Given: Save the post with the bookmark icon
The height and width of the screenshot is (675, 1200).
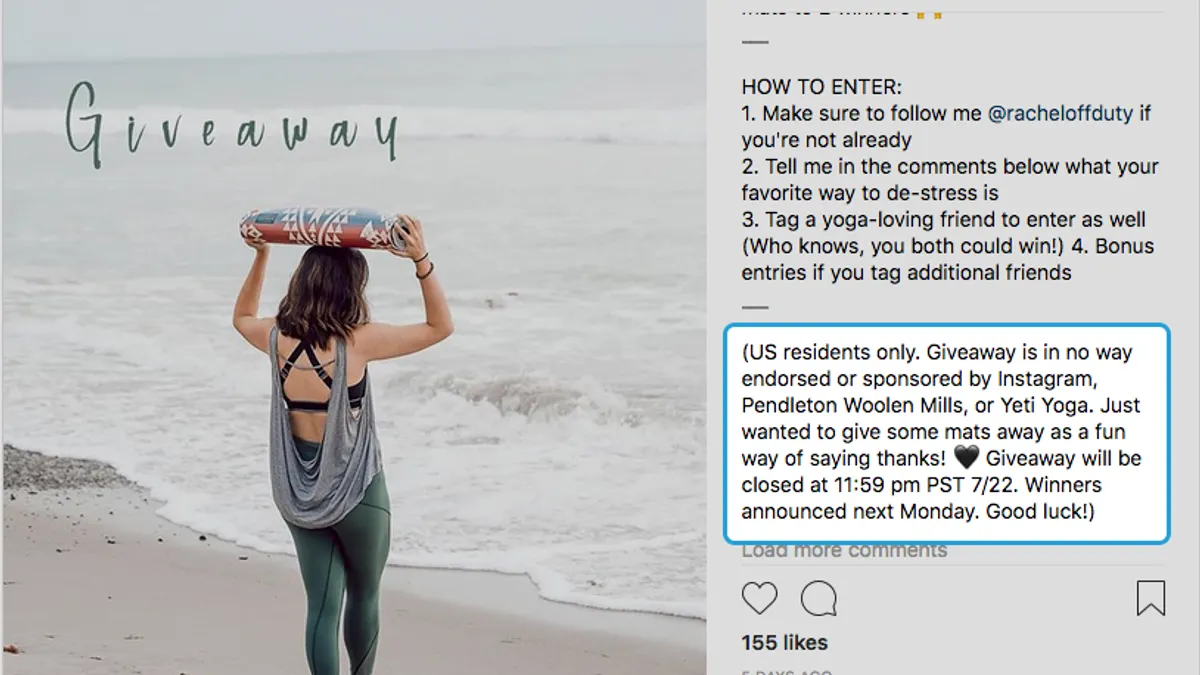Looking at the screenshot, I should click(x=1151, y=598).
